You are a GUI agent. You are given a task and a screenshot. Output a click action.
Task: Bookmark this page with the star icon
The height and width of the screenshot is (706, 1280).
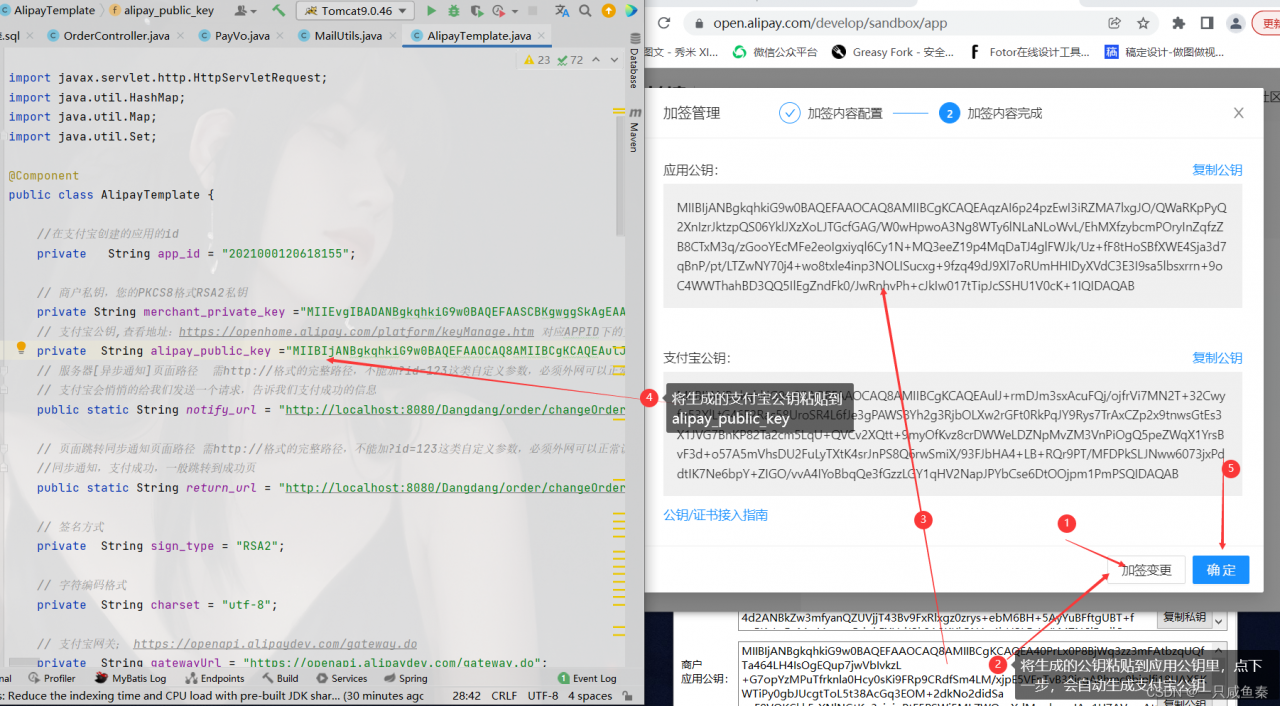tap(1143, 23)
